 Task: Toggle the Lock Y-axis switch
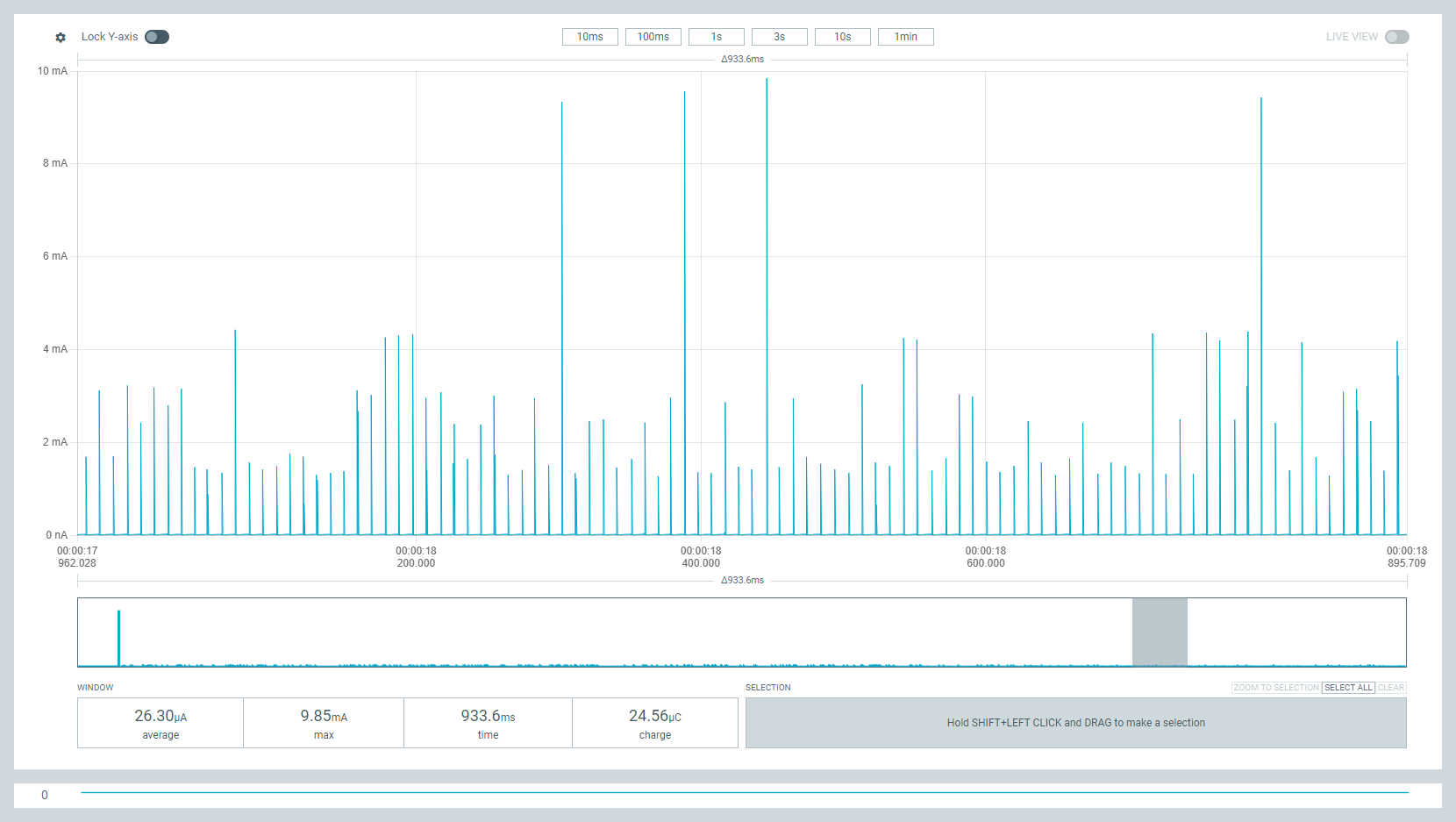157,37
